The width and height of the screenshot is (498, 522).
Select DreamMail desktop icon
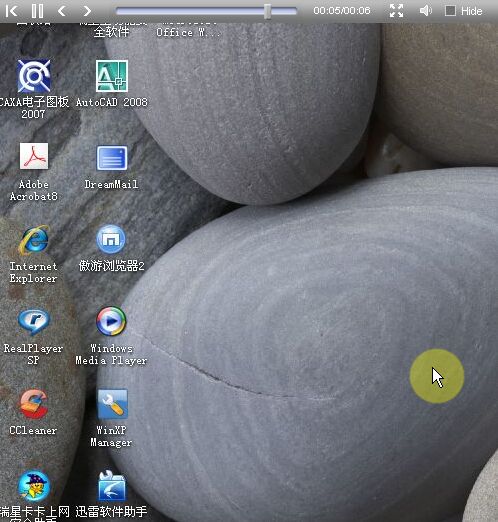pyautogui.click(x=112, y=158)
